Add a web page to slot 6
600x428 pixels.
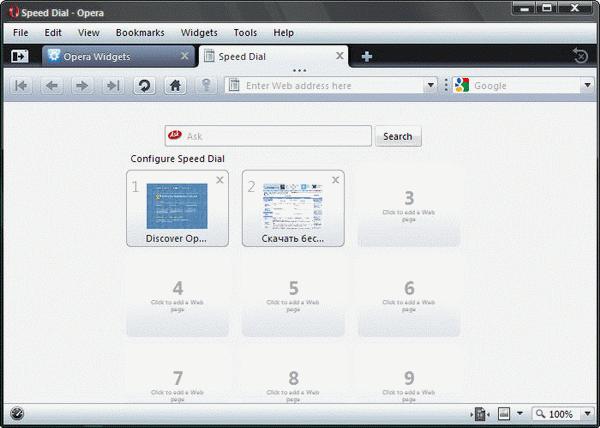[409, 299]
